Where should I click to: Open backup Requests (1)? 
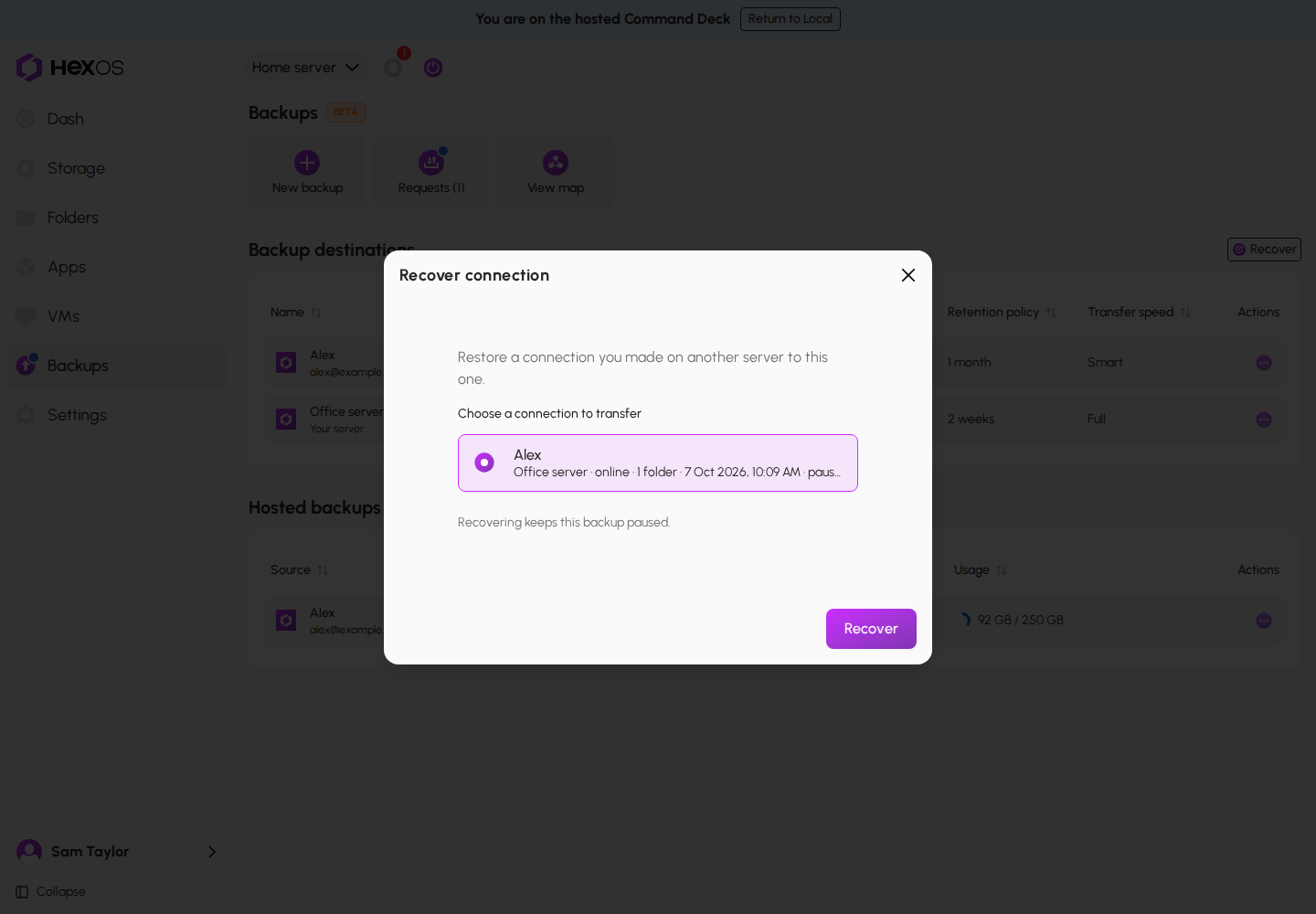tap(431, 173)
